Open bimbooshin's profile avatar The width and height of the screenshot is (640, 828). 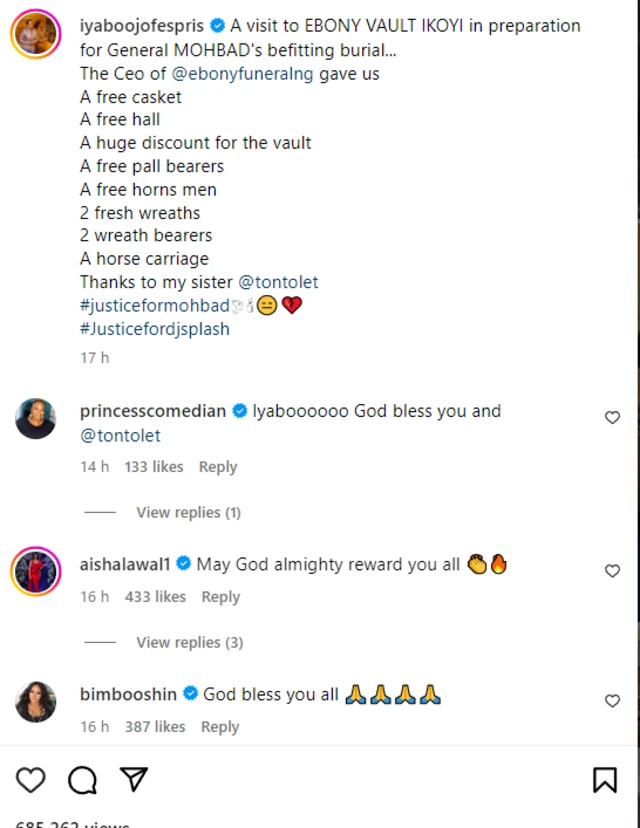tap(36, 701)
